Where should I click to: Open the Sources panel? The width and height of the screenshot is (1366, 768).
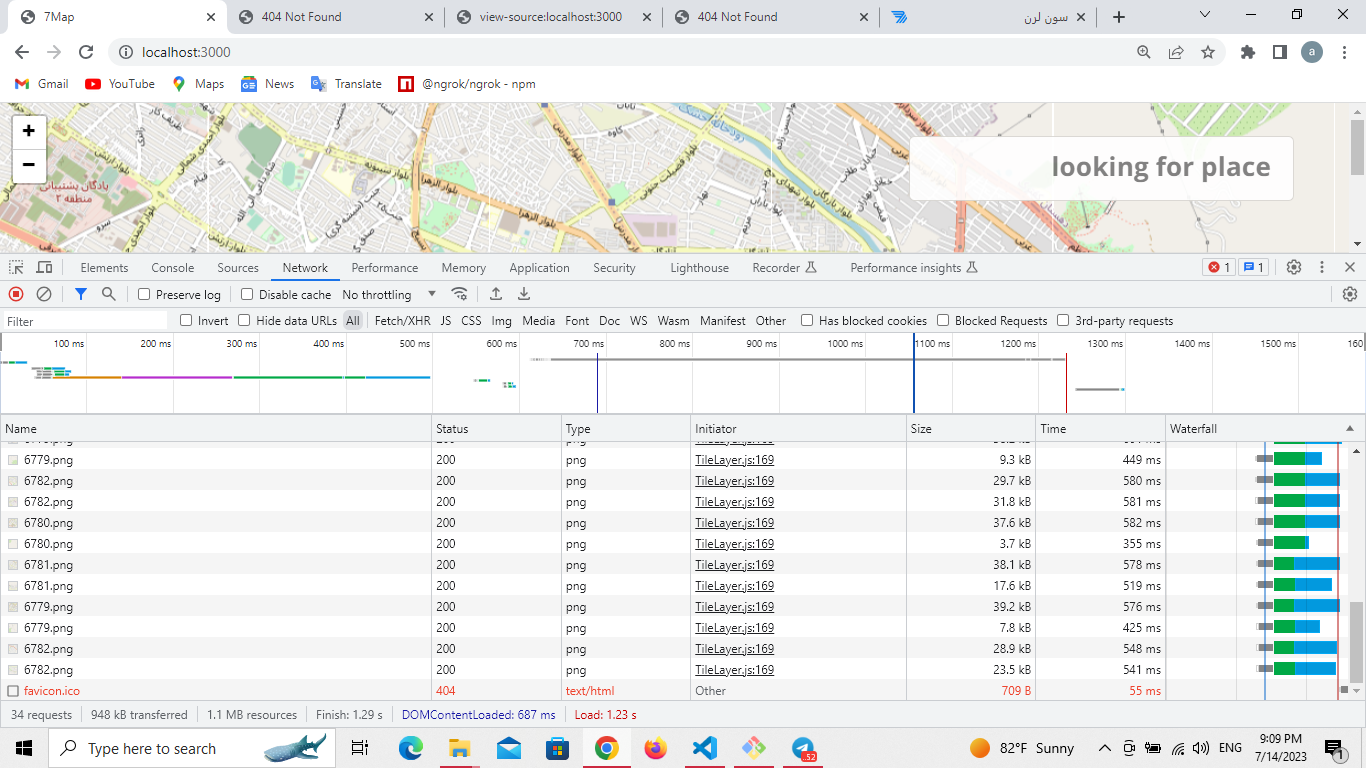(x=238, y=267)
